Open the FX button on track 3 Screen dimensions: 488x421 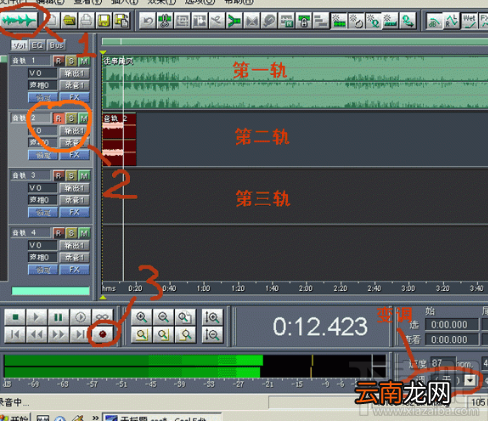[x=74, y=212]
